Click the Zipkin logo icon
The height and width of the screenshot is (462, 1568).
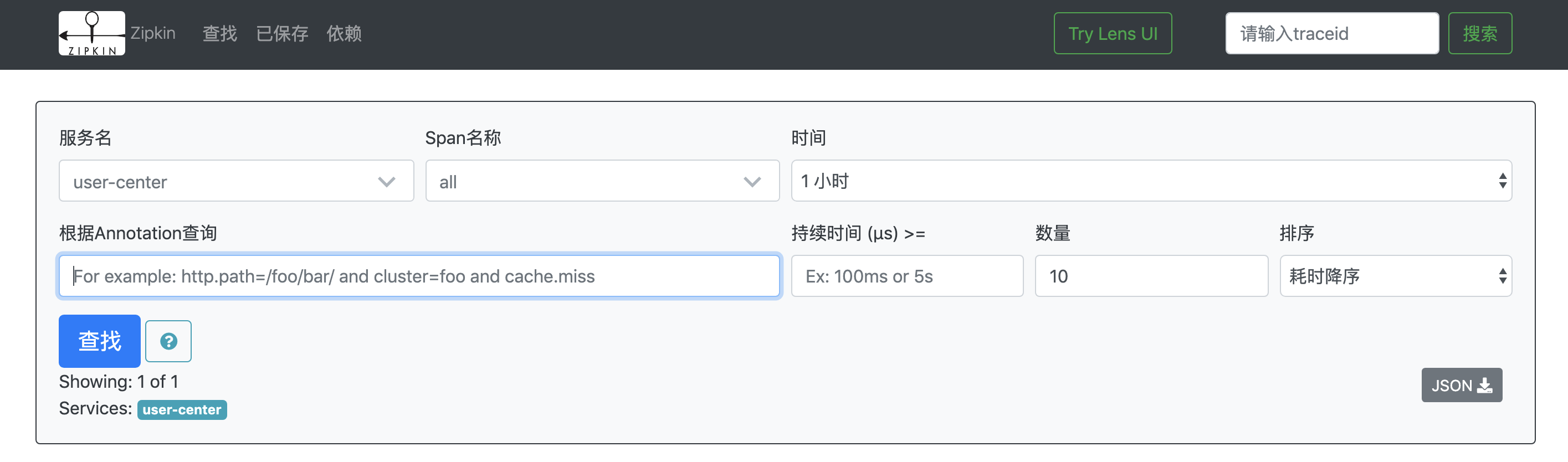pos(92,33)
